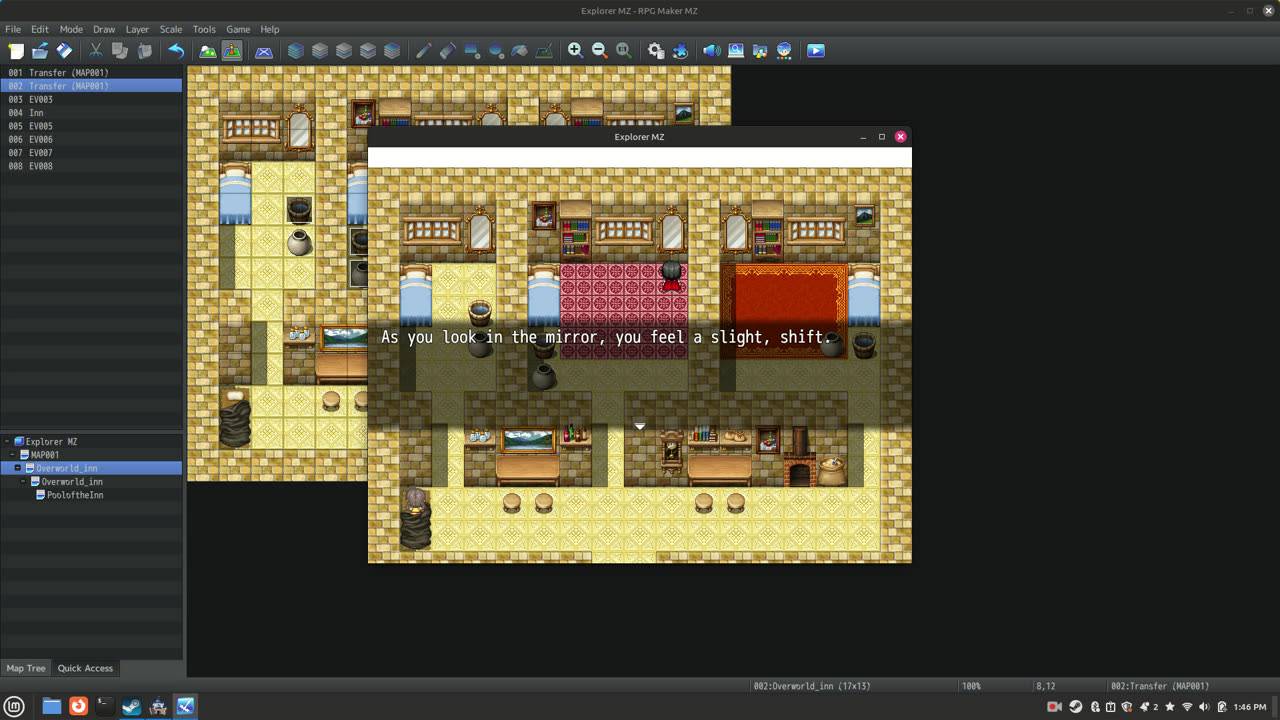The height and width of the screenshot is (720, 1280).
Task: Open the Terminal from taskbar
Action: pyautogui.click(x=105, y=706)
